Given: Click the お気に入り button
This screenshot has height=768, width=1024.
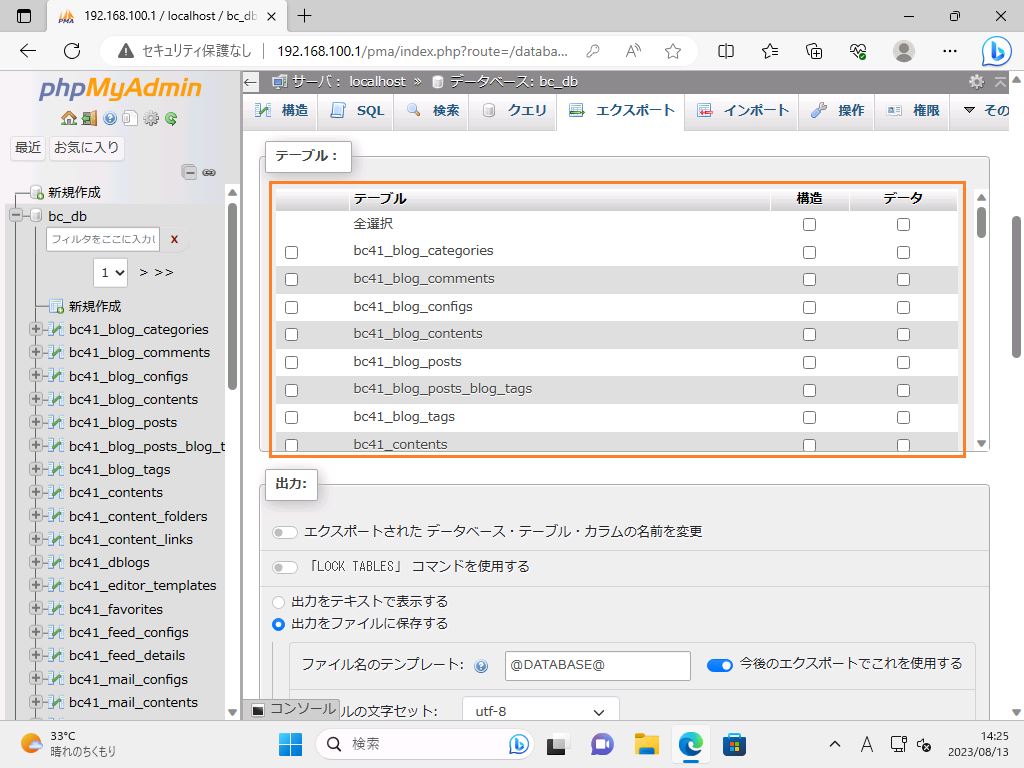Looking at the screenshot, I should [86, 148].
